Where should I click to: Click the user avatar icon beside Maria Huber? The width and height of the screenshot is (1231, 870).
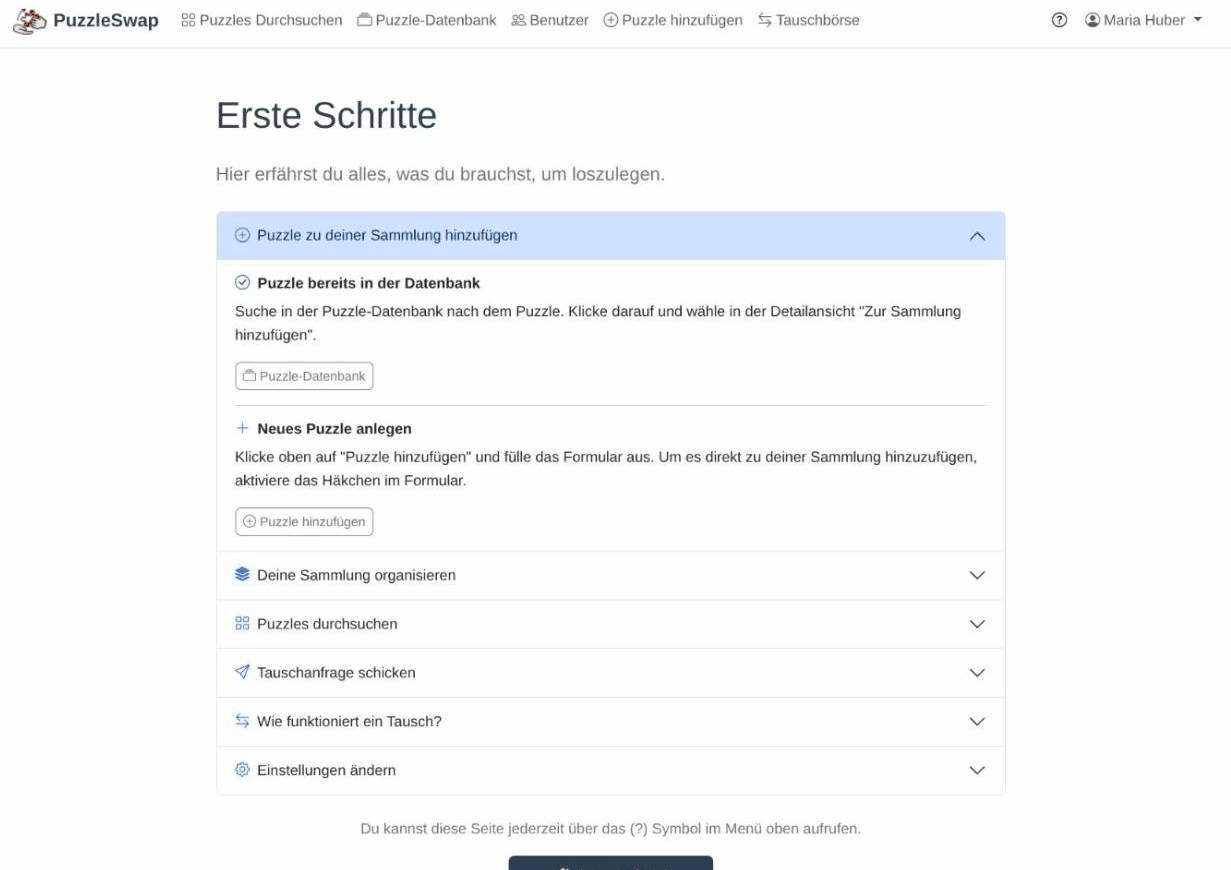tap(1092, 20)
